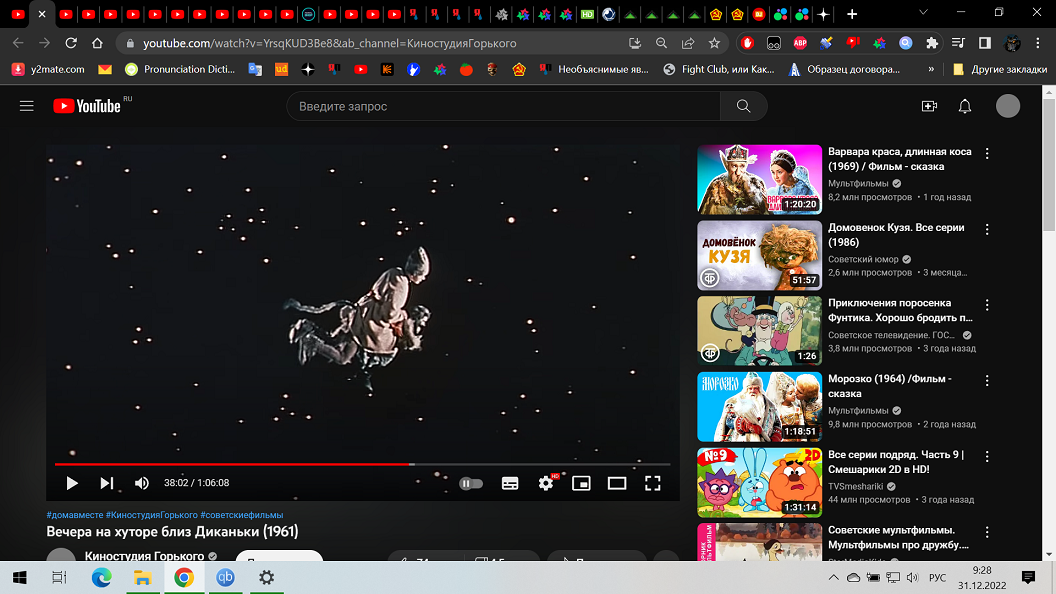Image resolution: width=1056 pixels, height=594 pixels.
Task: Toggle the autoplay switch
Action: click(471, 484)
